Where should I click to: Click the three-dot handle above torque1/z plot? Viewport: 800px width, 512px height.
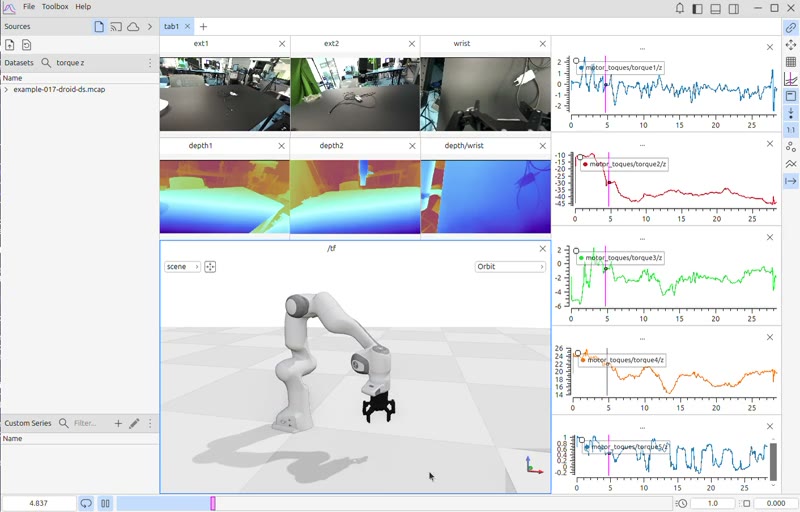(x=642, y=49)
